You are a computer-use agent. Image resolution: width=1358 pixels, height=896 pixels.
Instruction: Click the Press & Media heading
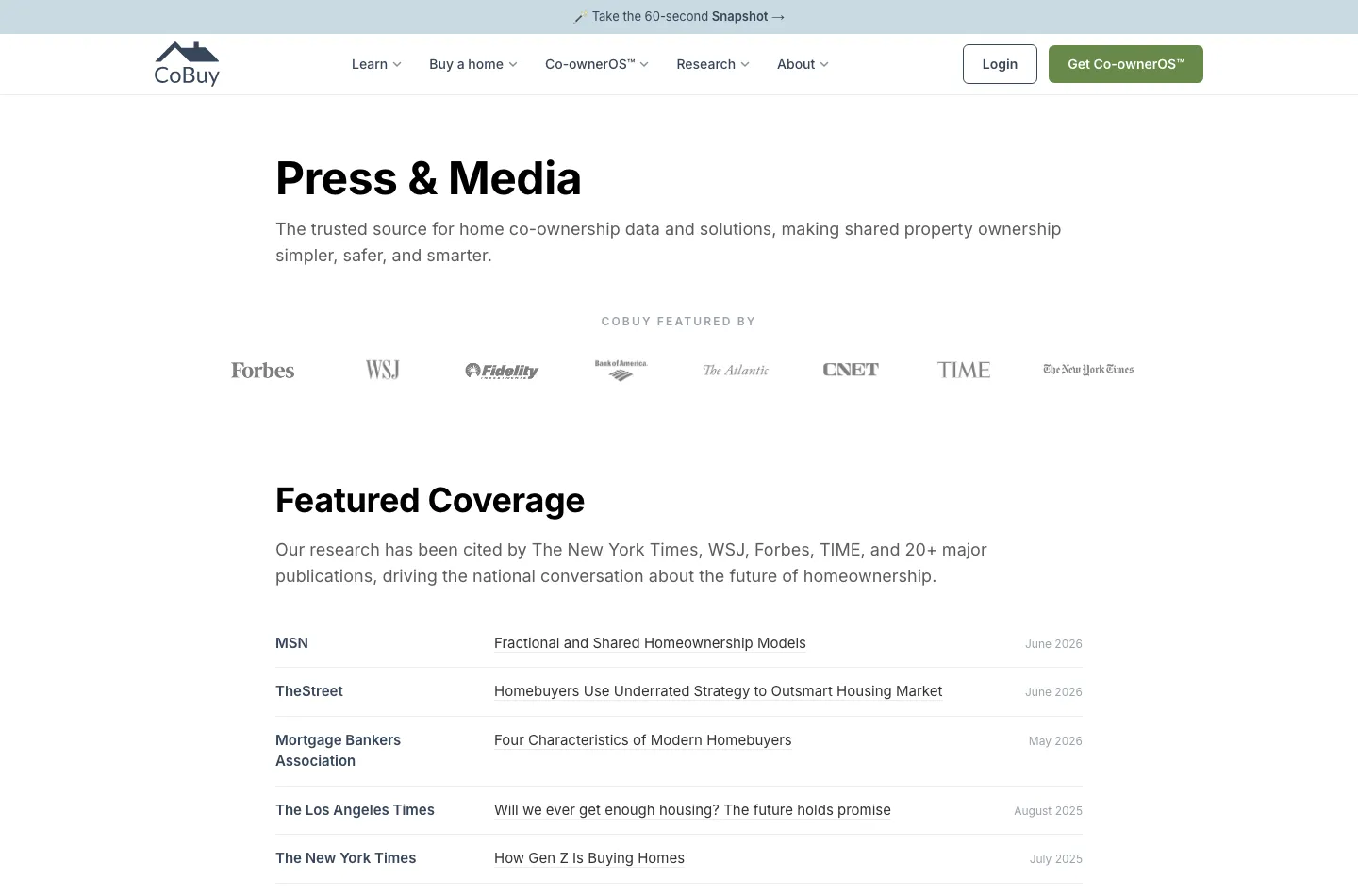pyautogui.click(x=428, y=178)
